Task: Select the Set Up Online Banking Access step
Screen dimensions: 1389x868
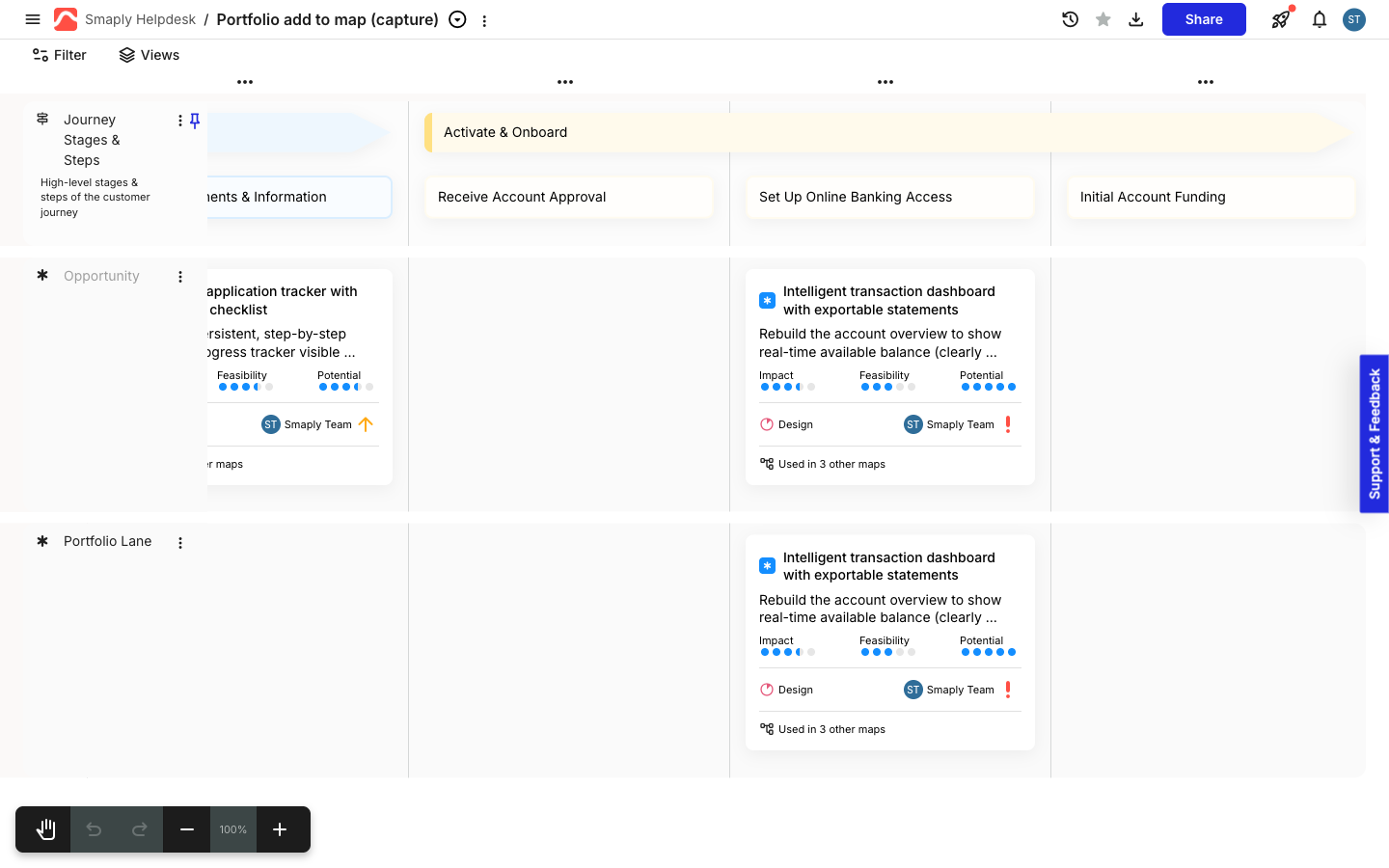Action: click(x=890, y=197)
